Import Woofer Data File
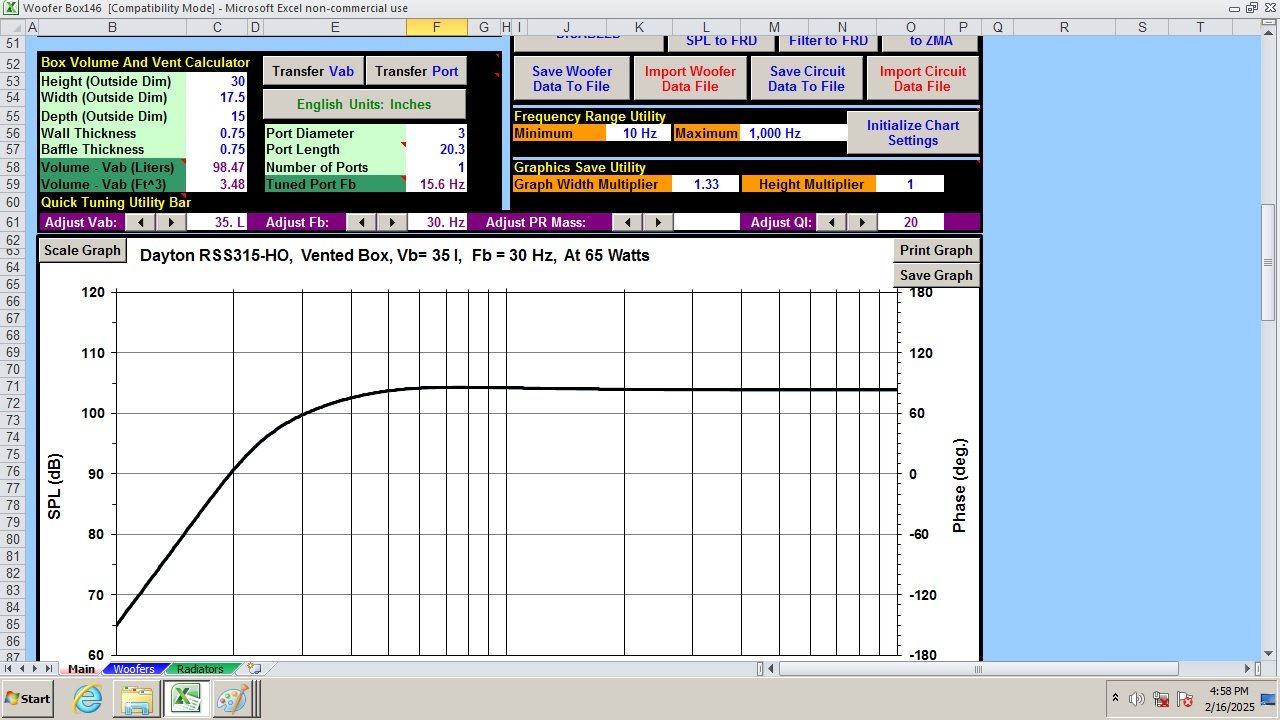 click(x=690, y=79)
